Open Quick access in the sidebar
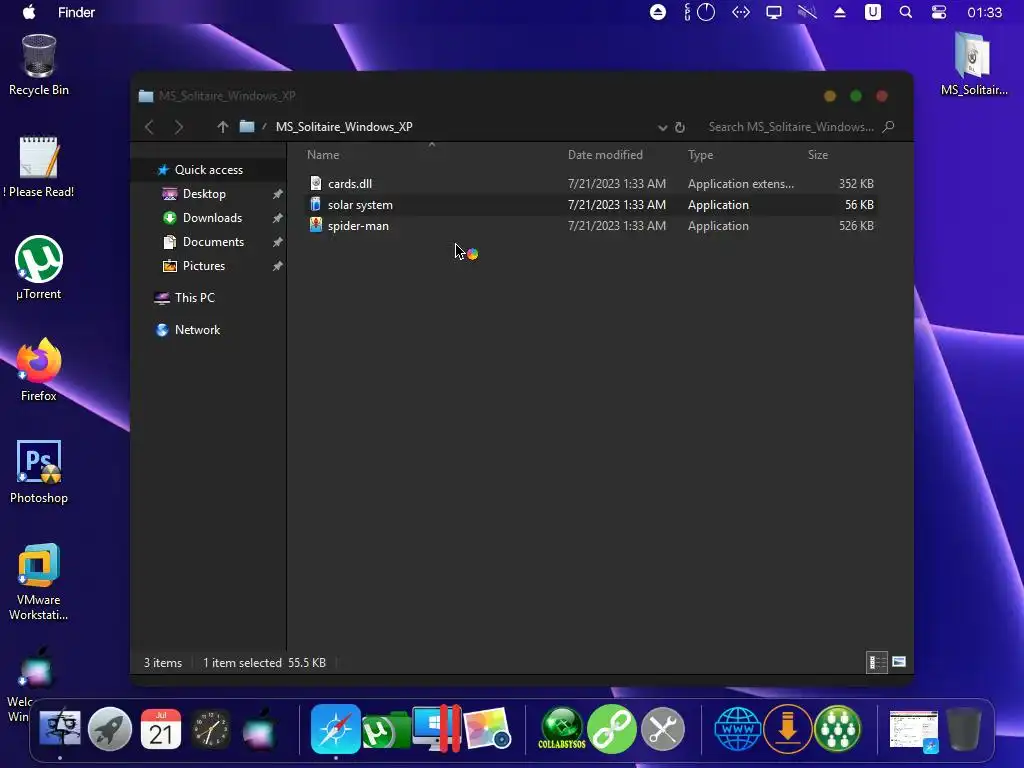Image resolution: width=1024 pixels, height=768 pixels. point(209,170)
